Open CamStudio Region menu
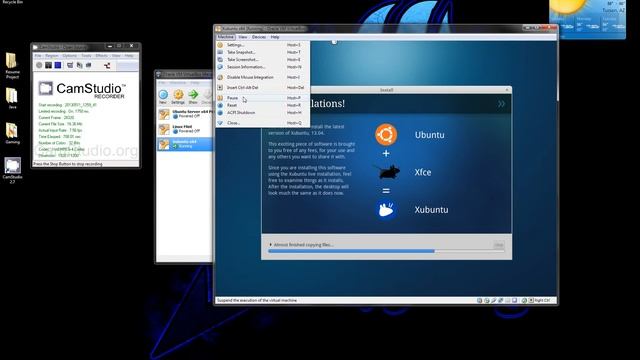640x360 pixels. tap(52, 56)
